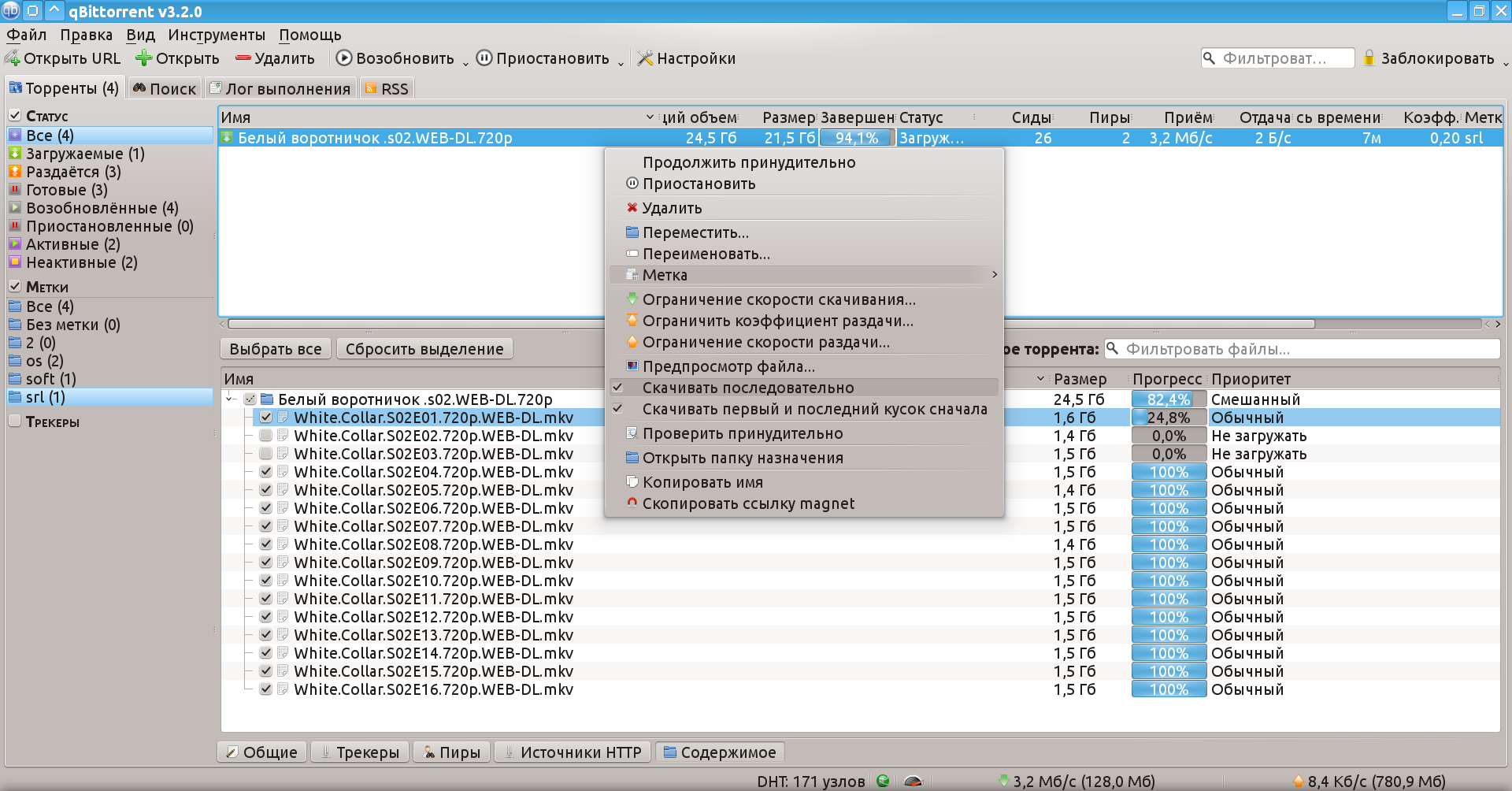This screenshot has width=1512, height=791.
Task: Click the green plus Open torrent icon
Action: 143,58
